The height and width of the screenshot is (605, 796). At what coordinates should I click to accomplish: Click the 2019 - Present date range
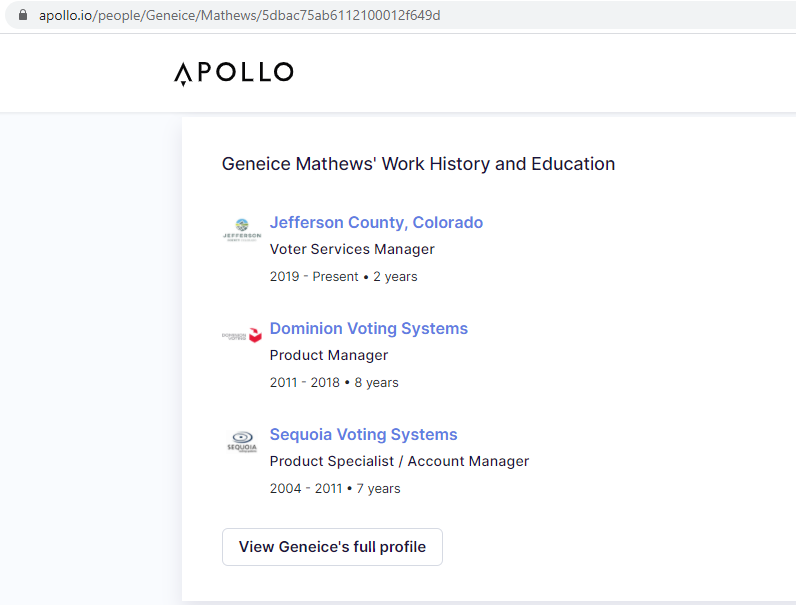point(314,277)
